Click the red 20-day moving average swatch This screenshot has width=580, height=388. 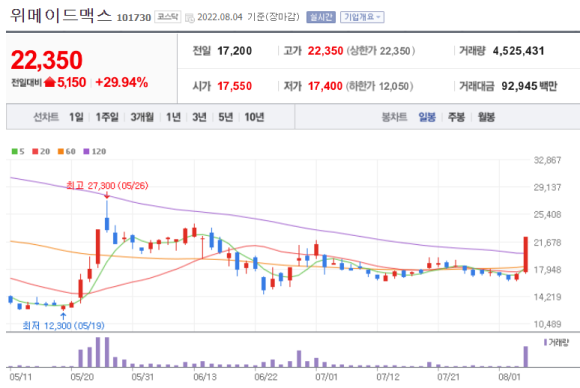[35, 151]
